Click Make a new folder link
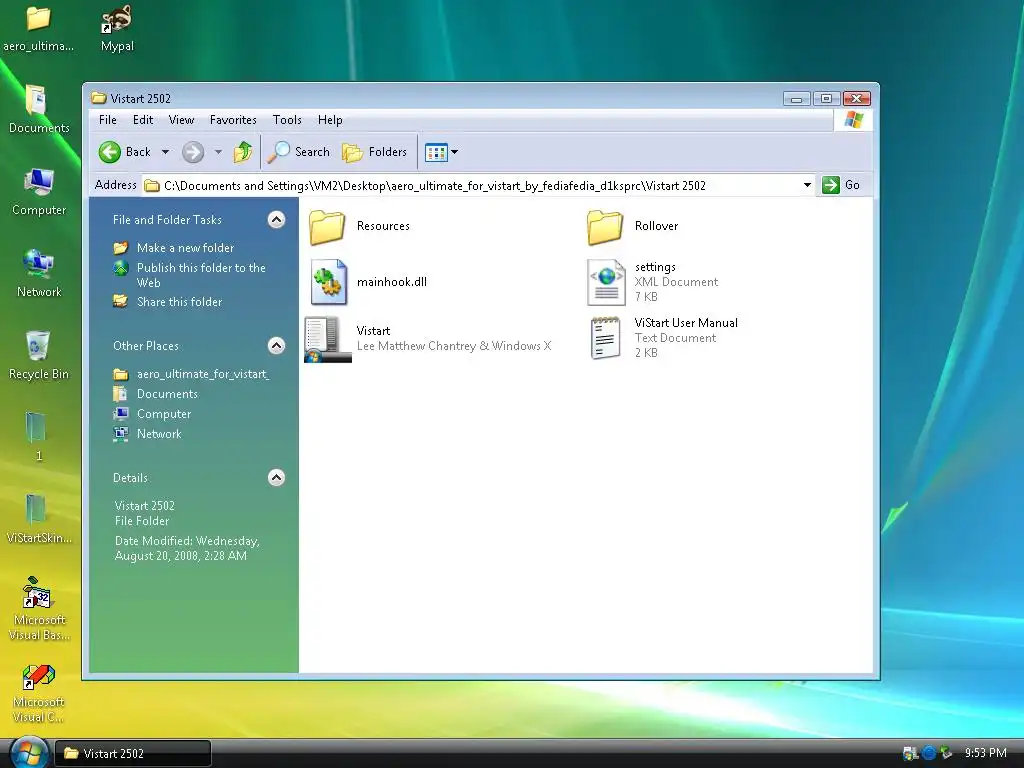 point(185,248)
